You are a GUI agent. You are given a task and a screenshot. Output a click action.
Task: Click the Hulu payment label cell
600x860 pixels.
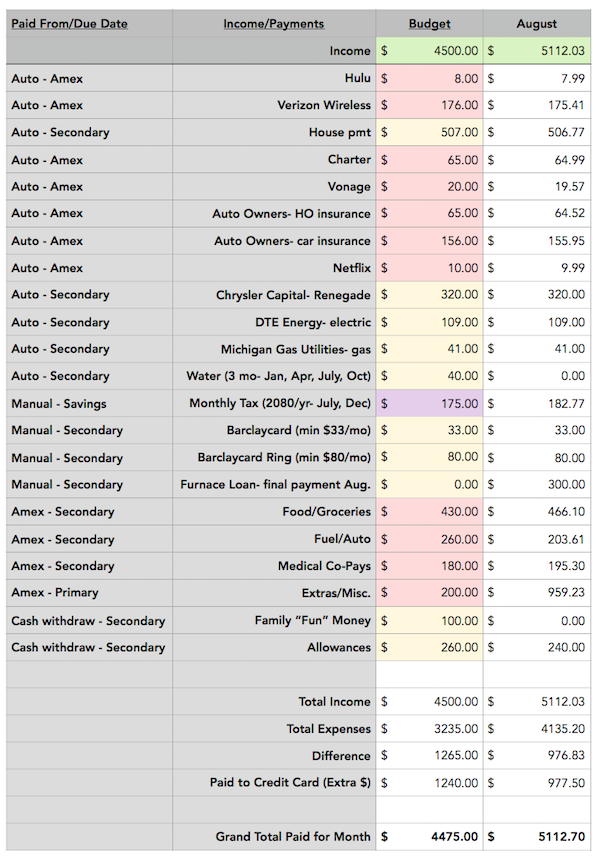click(274, 78)
